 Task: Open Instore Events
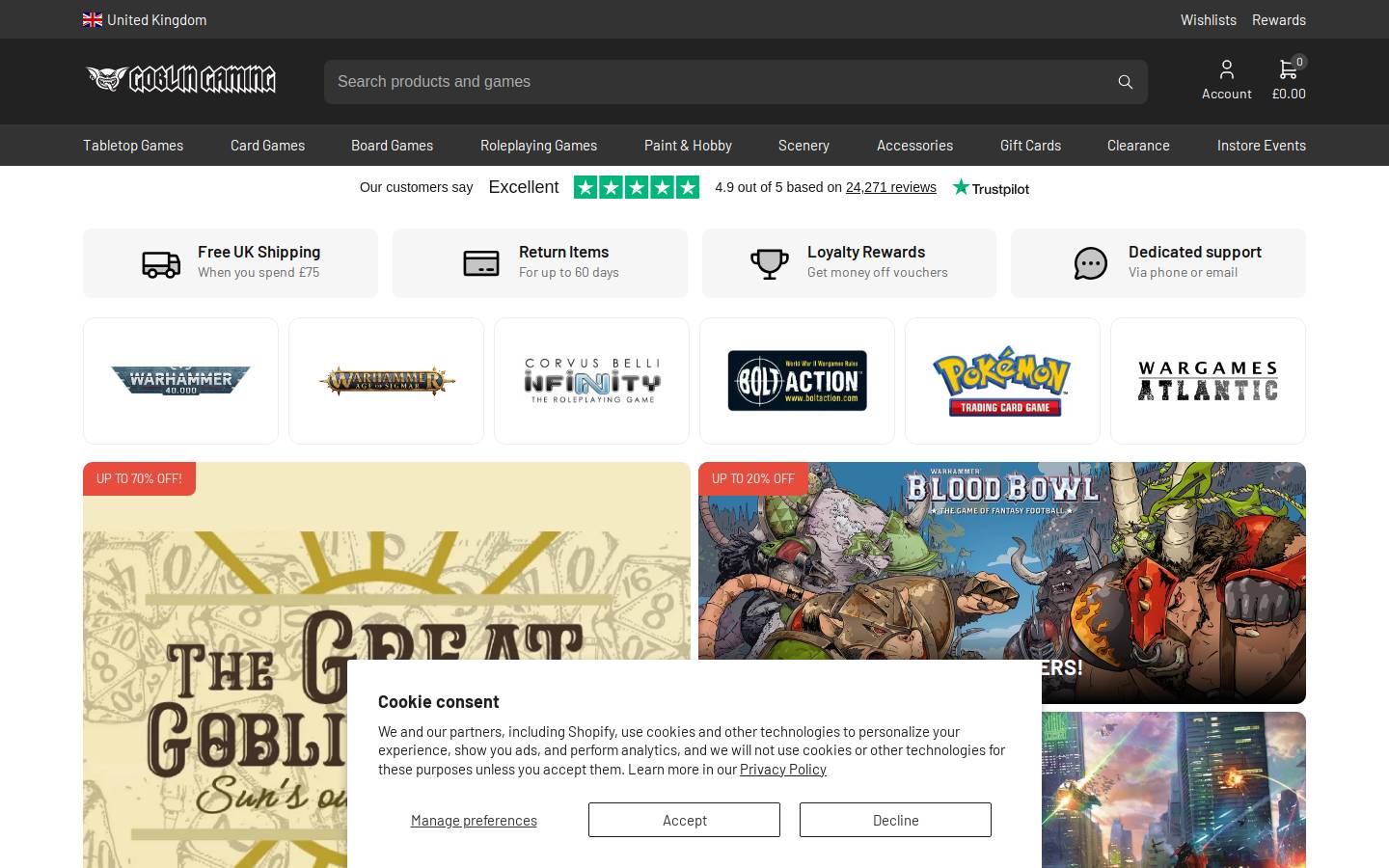point(1262,146)
